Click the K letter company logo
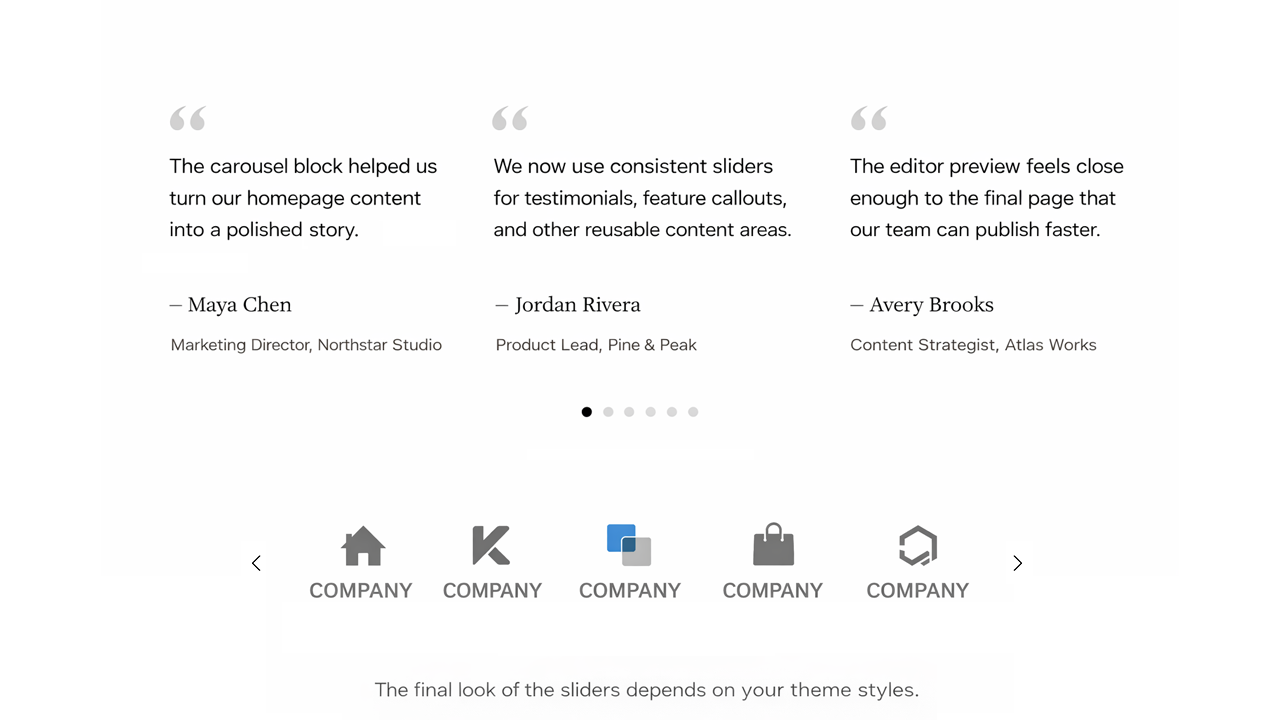This screenshot has height=720, width=1280. [x=491, y=546]
